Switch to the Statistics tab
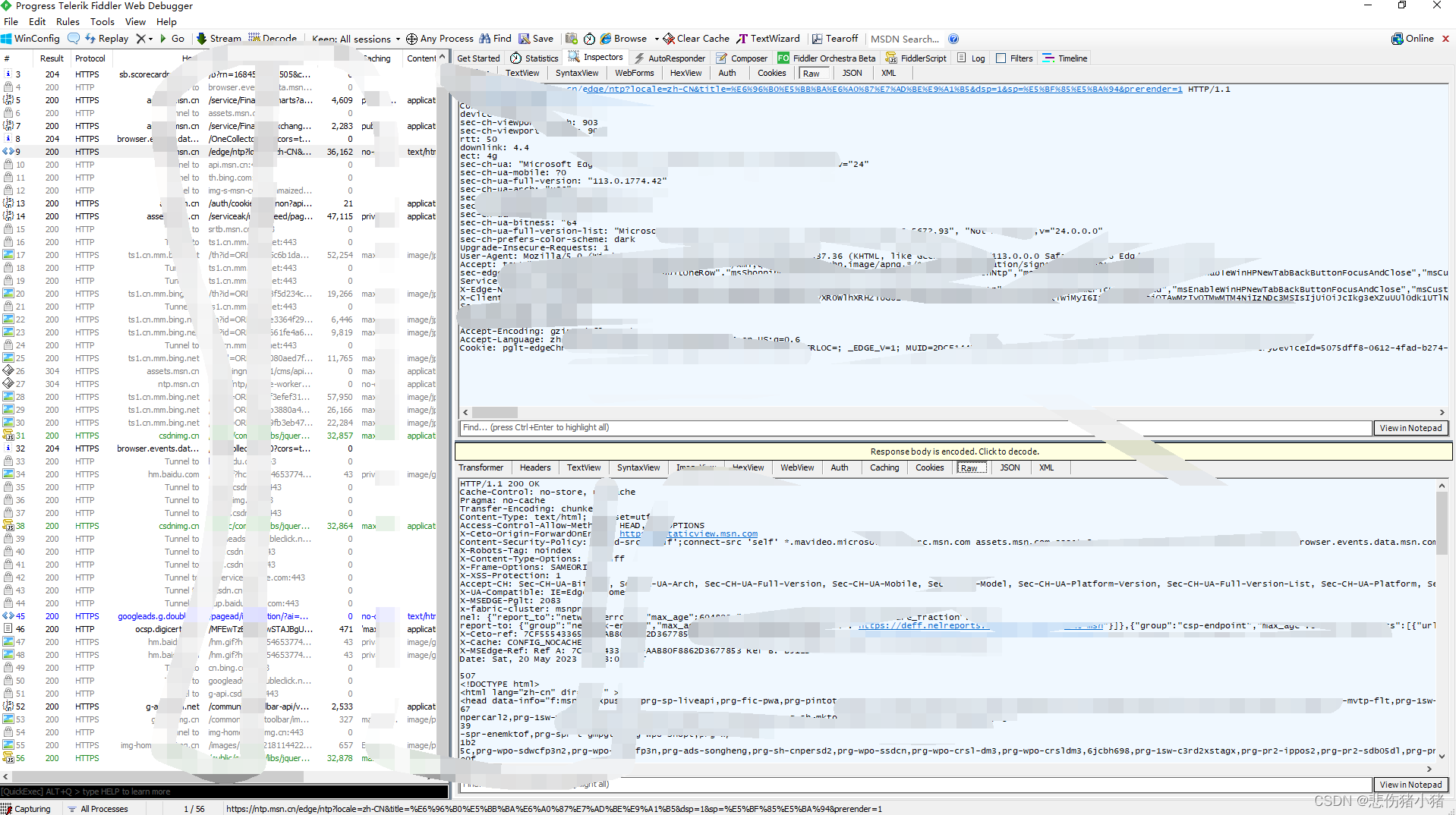 (x=534, y=58)
